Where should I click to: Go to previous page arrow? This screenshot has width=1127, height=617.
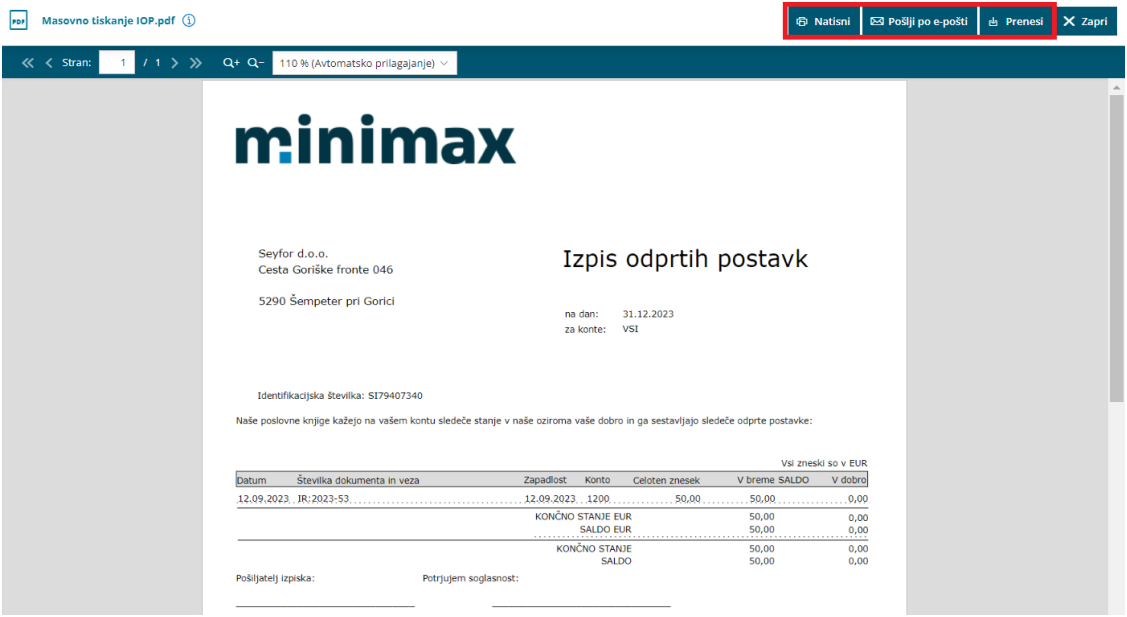coord(49,63)
